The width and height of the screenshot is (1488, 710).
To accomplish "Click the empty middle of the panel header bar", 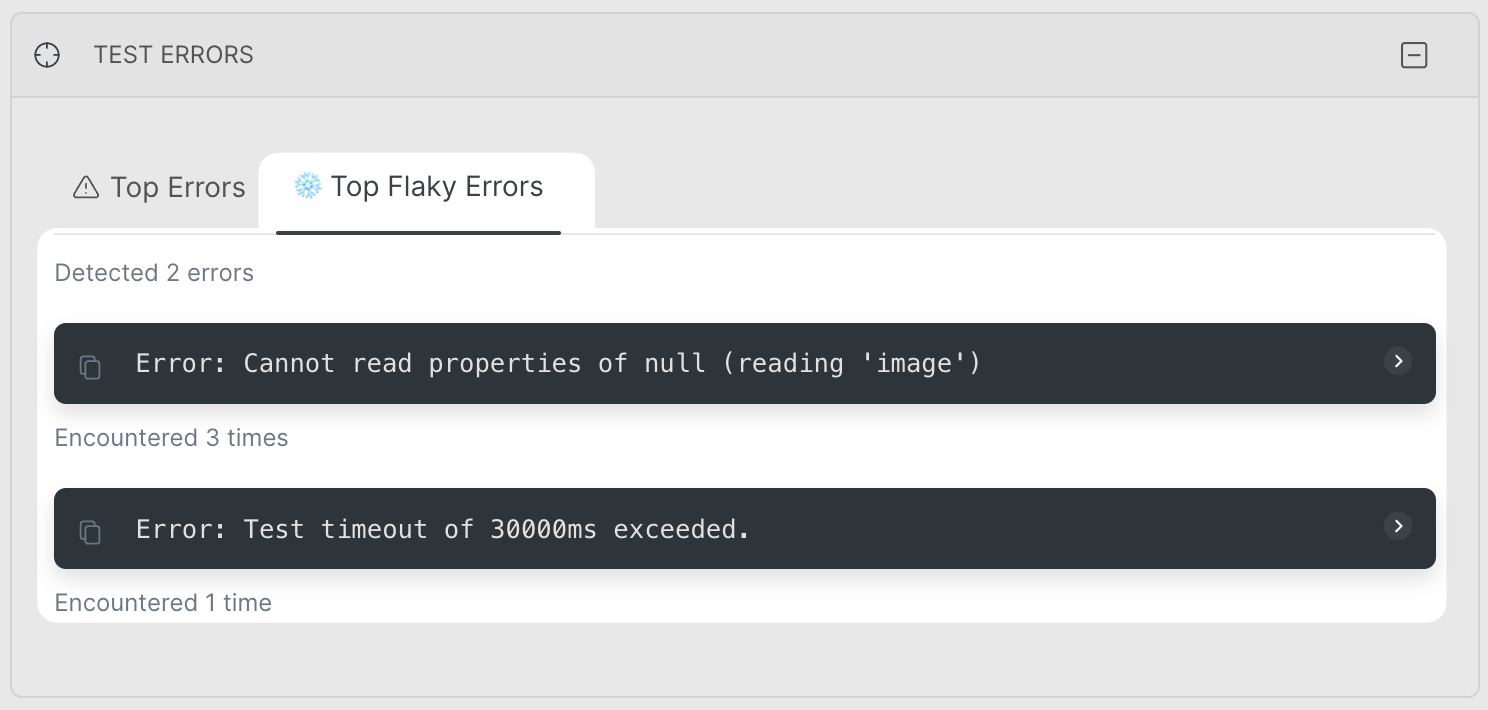I will [x=800, y=55].
